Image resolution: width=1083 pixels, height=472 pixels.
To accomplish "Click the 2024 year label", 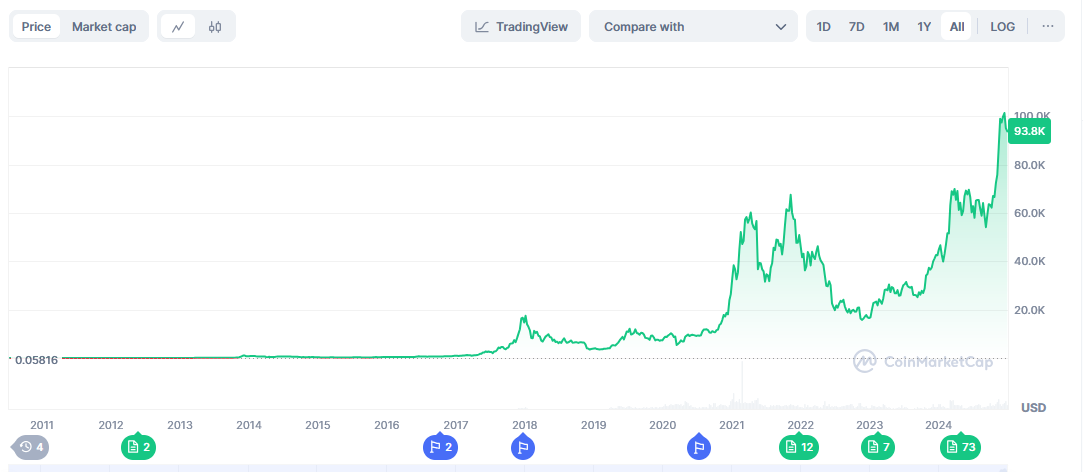I will (939, 424).
